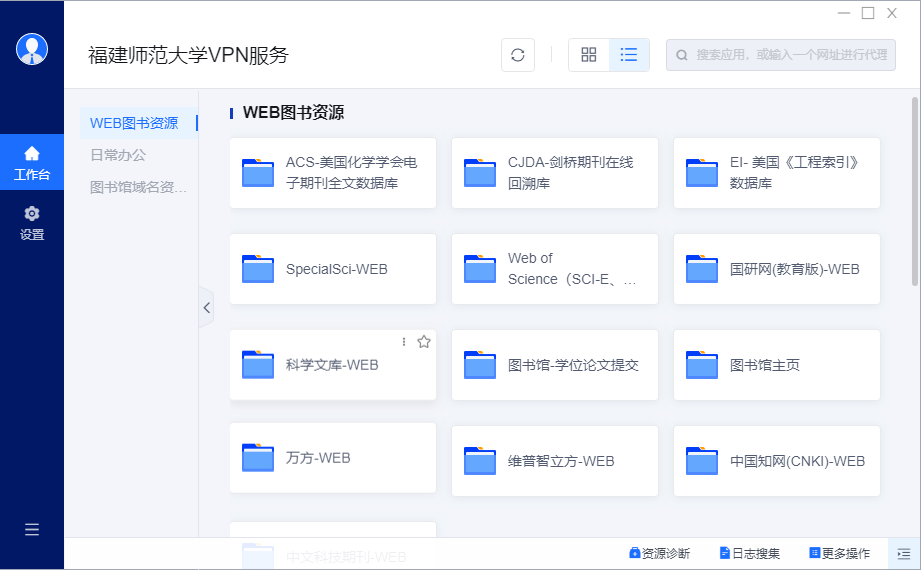Click the hamburger menu icon at sidebar bottom

(32, 530)
